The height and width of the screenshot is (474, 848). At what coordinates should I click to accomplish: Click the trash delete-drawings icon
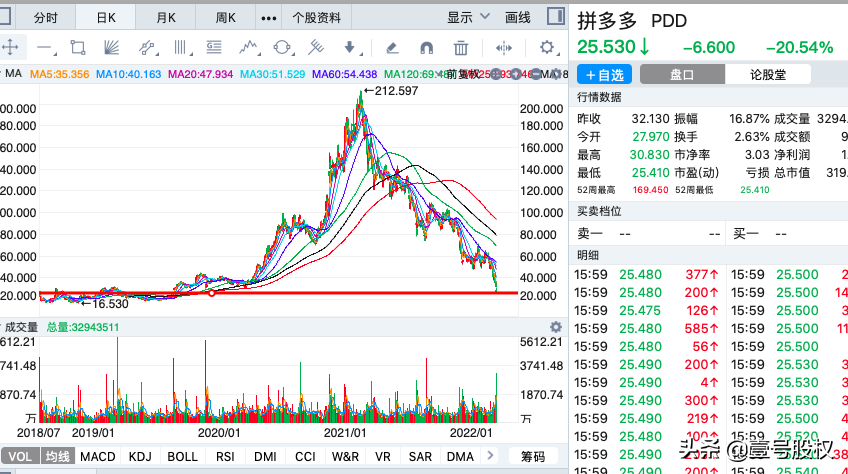(461, 48)
